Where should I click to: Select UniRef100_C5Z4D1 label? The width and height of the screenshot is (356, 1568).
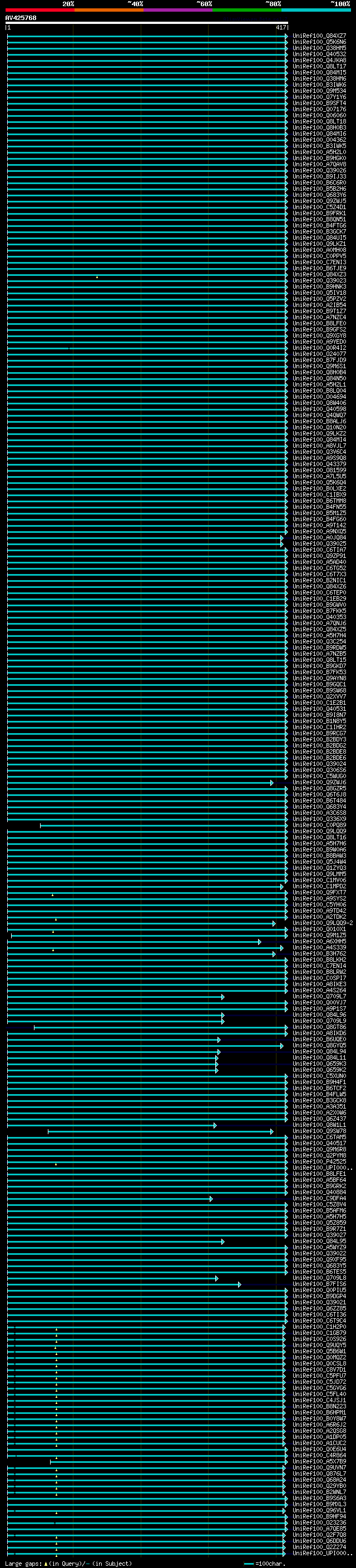tap(319, 207)
